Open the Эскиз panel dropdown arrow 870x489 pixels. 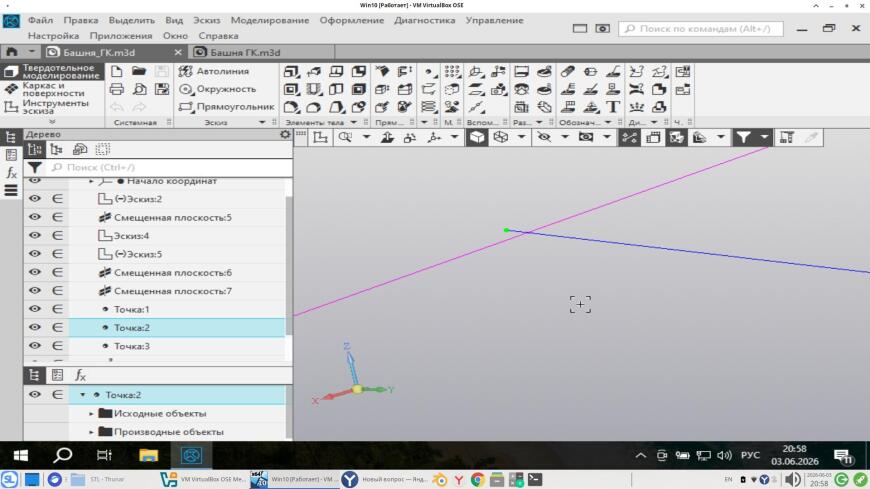[x=262, y=122]
